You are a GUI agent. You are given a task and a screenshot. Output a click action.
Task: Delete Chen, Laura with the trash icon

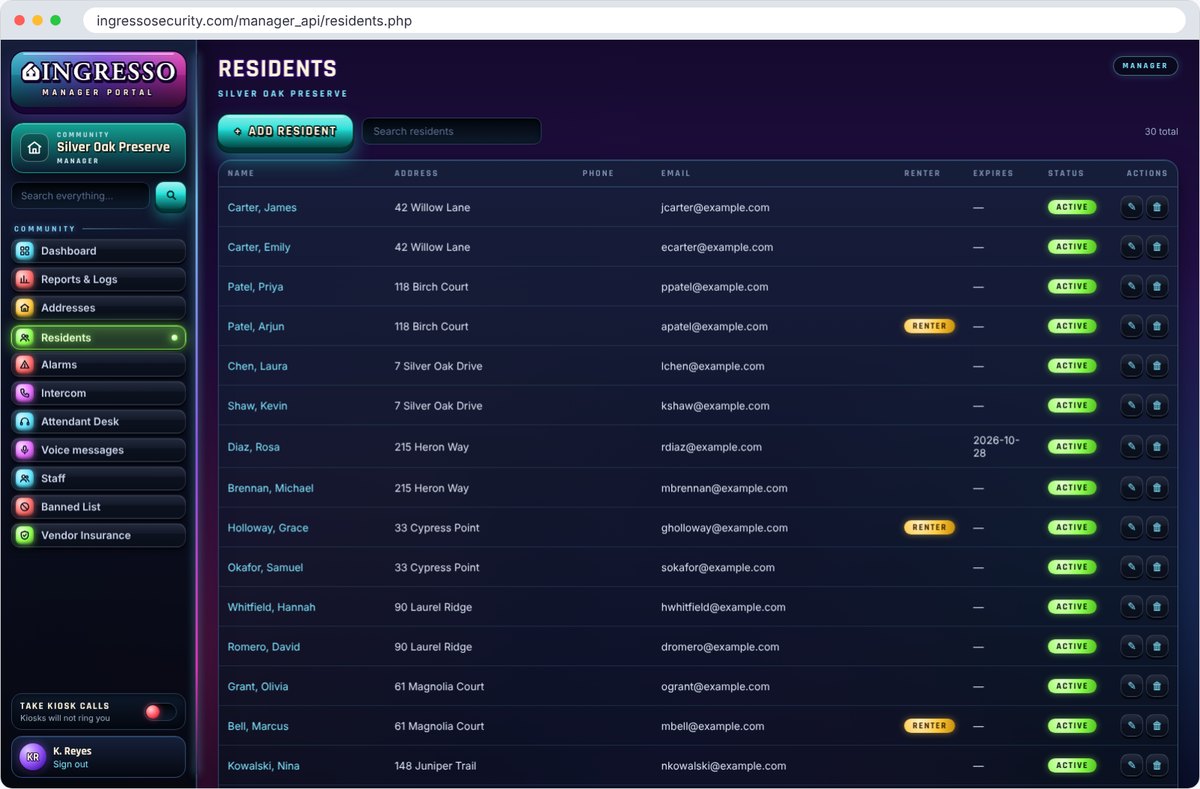point(1157,366)
